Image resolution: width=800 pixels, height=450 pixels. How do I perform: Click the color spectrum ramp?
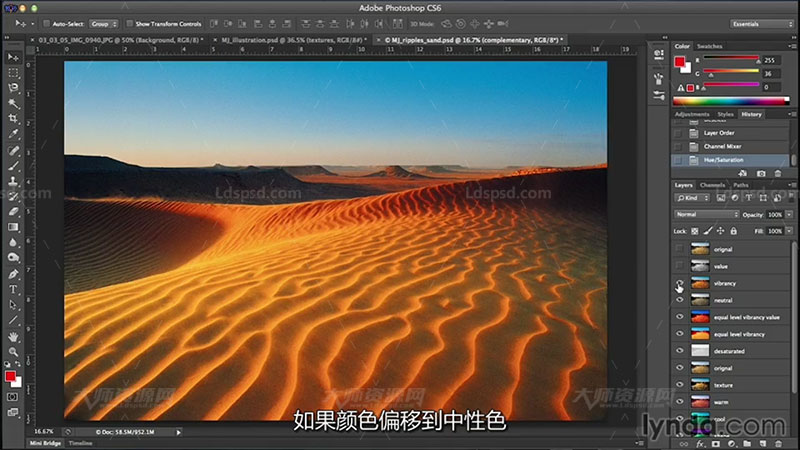(731, 101)
